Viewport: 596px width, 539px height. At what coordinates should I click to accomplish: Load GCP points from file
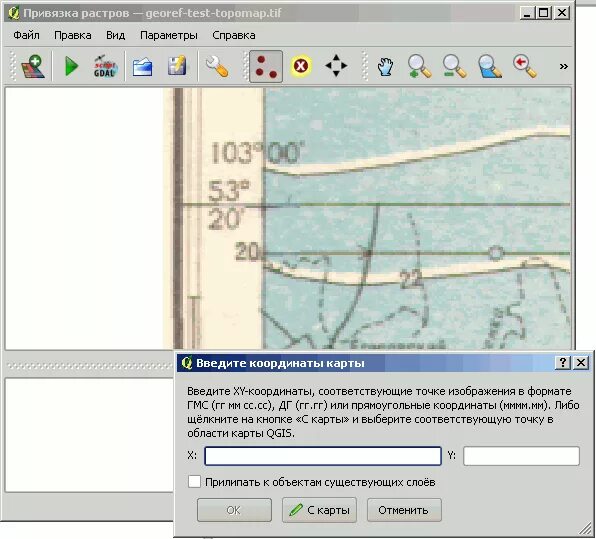pos(142,67)
